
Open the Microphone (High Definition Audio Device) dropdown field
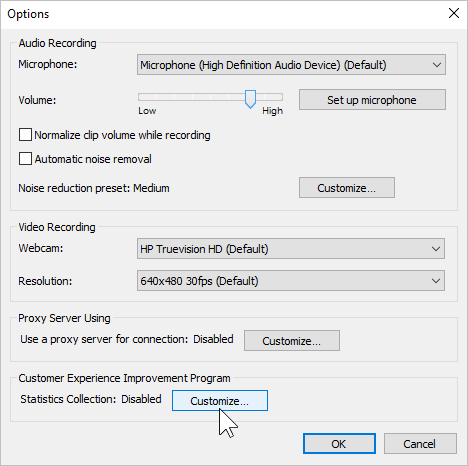point(291,65)
